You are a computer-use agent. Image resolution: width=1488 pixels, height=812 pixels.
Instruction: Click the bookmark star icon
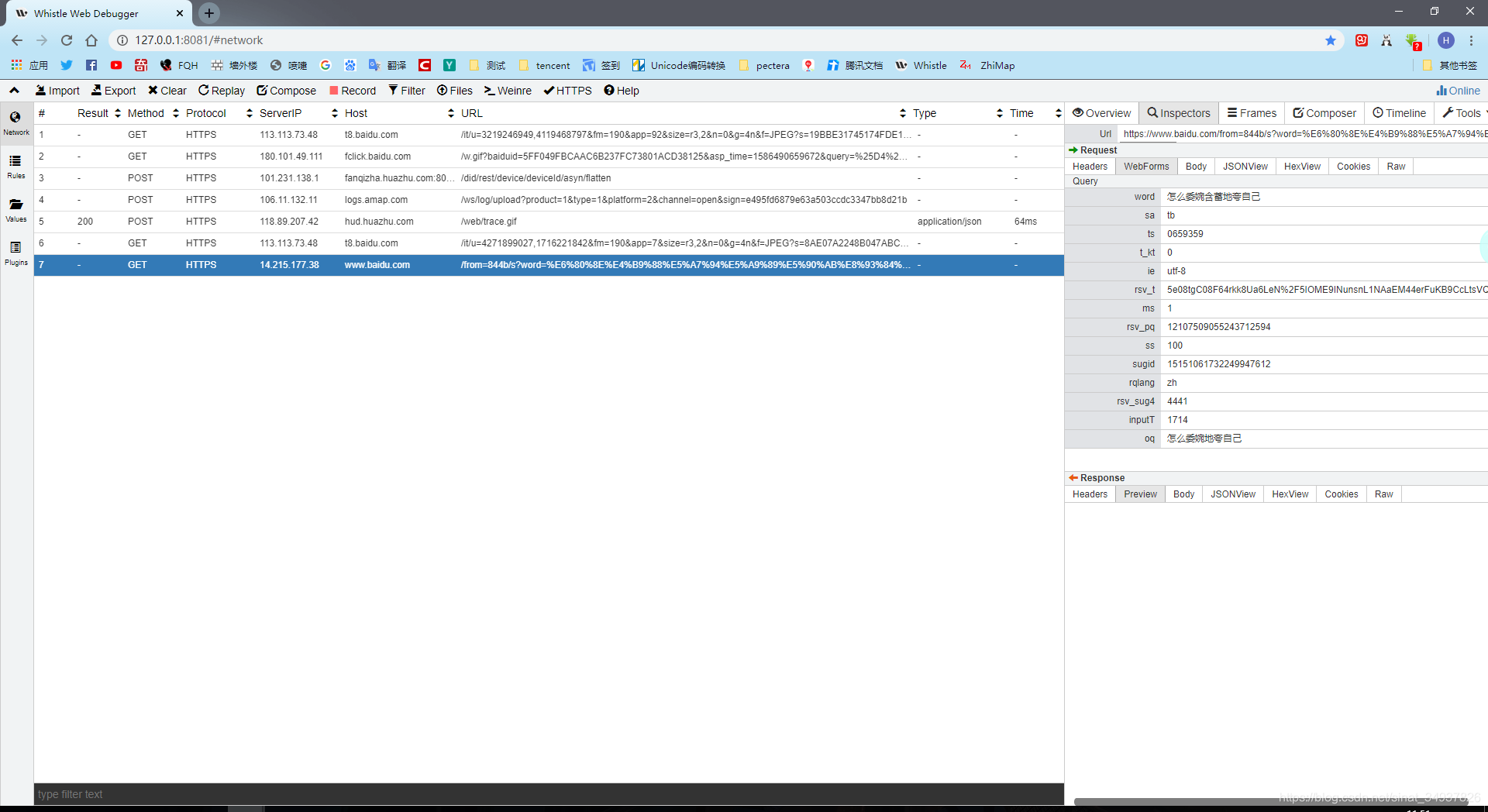coord(1331,40)
